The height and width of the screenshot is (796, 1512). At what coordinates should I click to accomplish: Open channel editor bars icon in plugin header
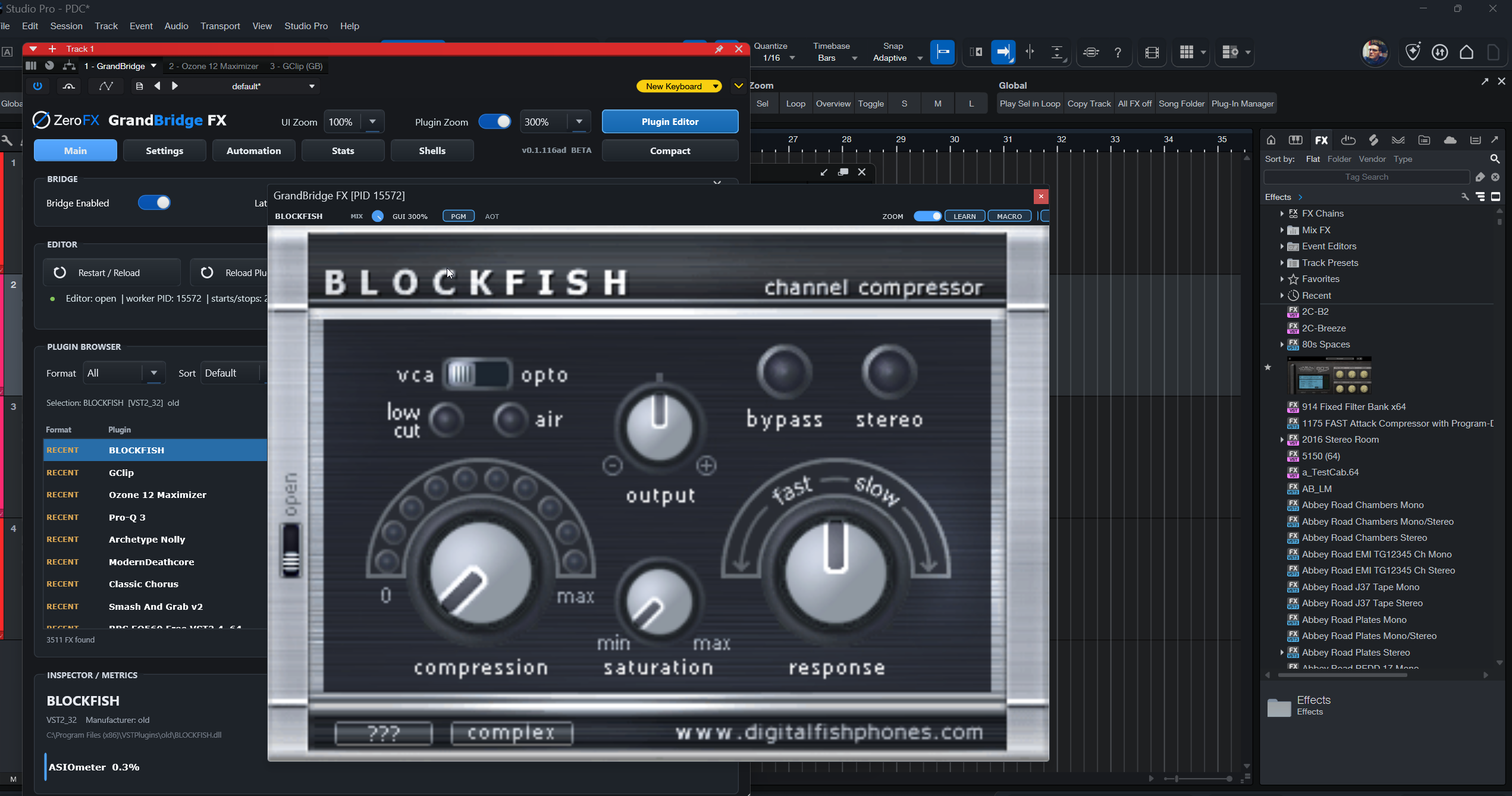point(31,66)
